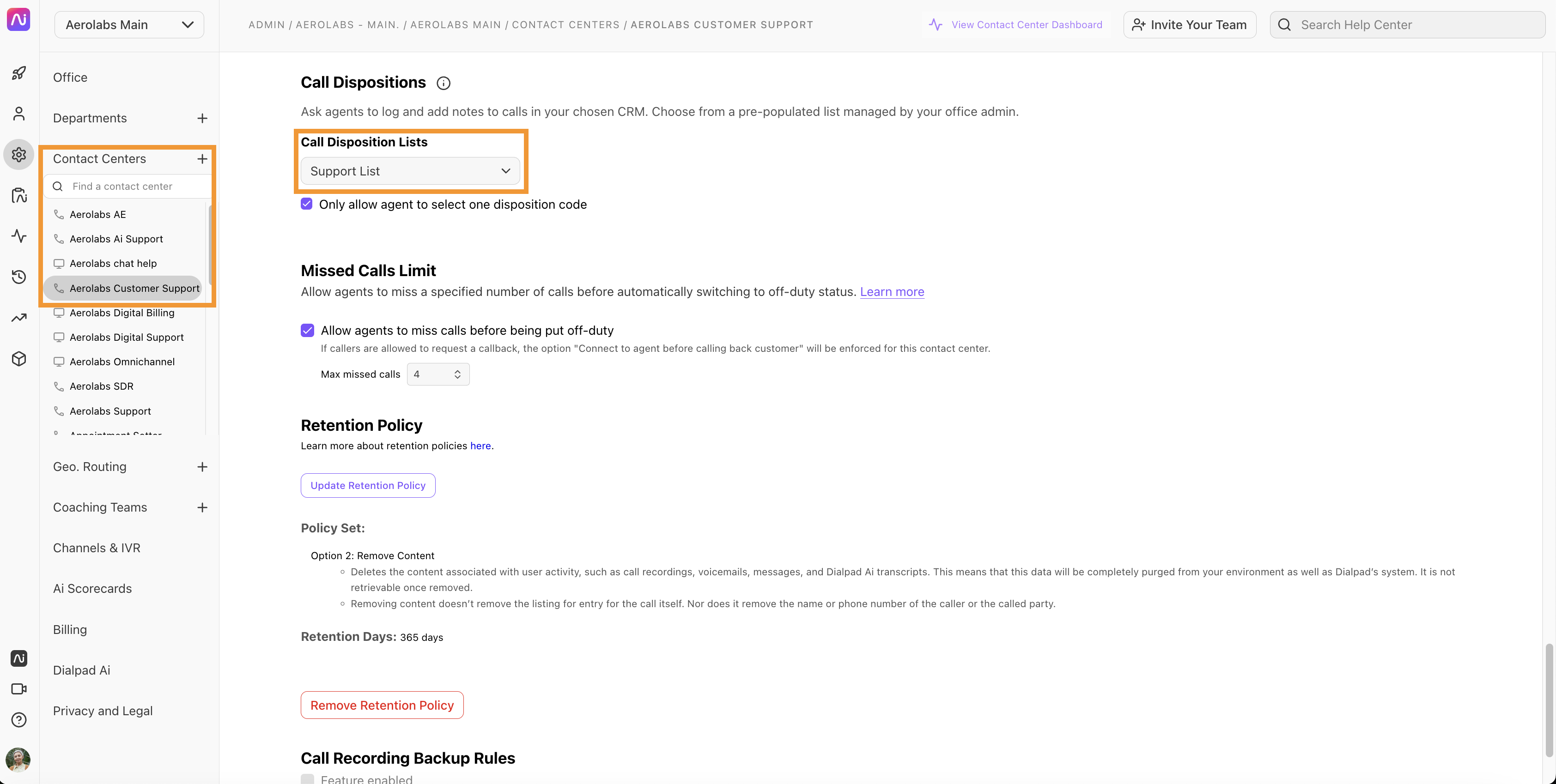Open the Call Disposition Lists dropdown
This screenshot has height=784, width=1556.
tap(410, 171)
